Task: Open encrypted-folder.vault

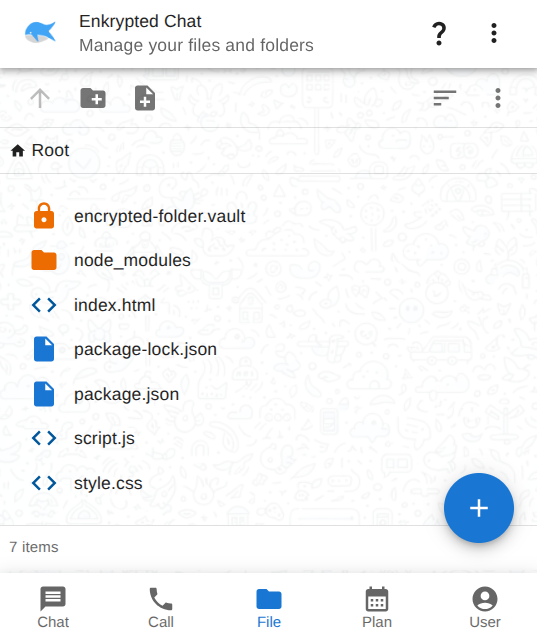Action: [x=159, y=216]
